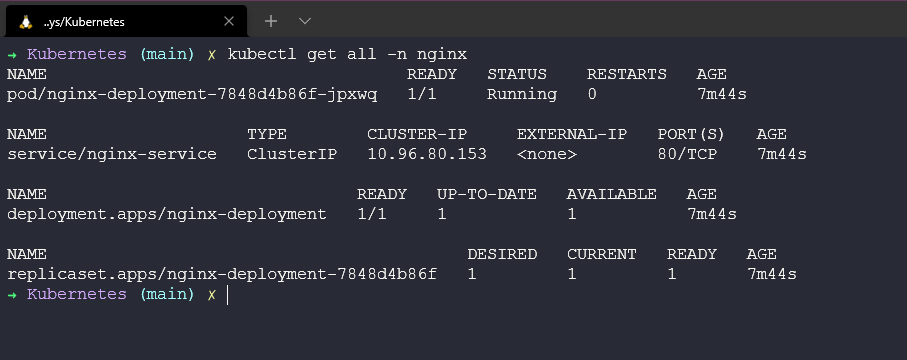Click the empty prompt at cursor
This screenshot has width=907, height=360.
coord(228,295)
